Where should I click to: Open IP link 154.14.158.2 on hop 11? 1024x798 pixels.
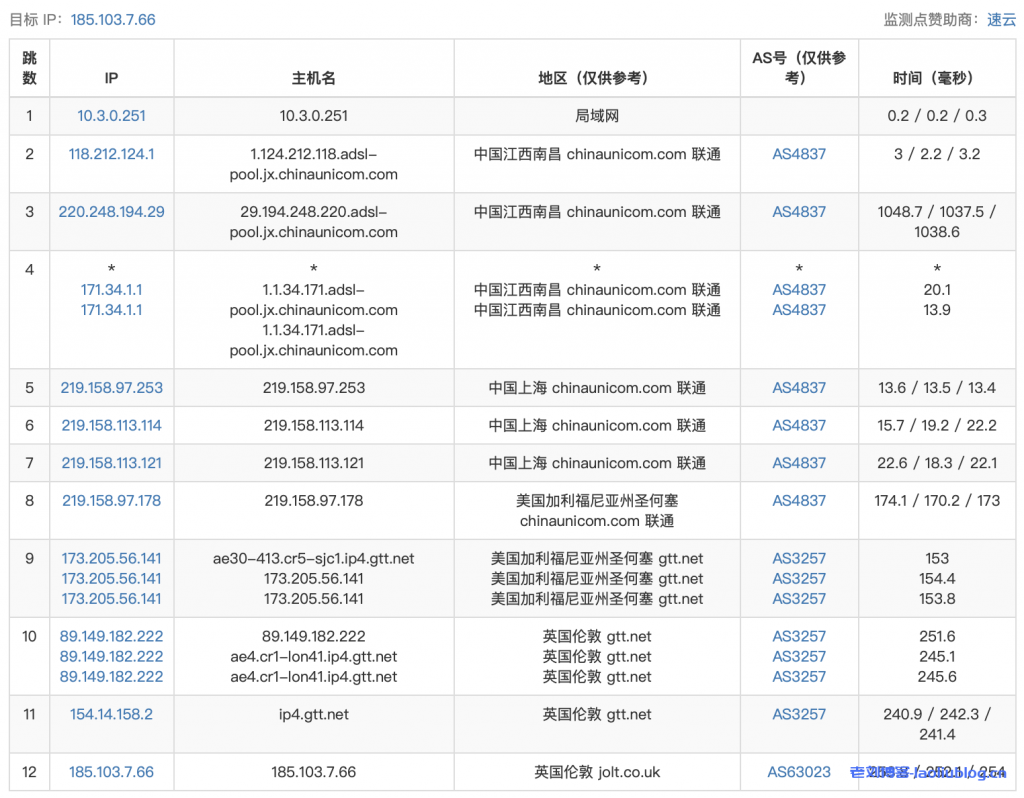[110, 714]
